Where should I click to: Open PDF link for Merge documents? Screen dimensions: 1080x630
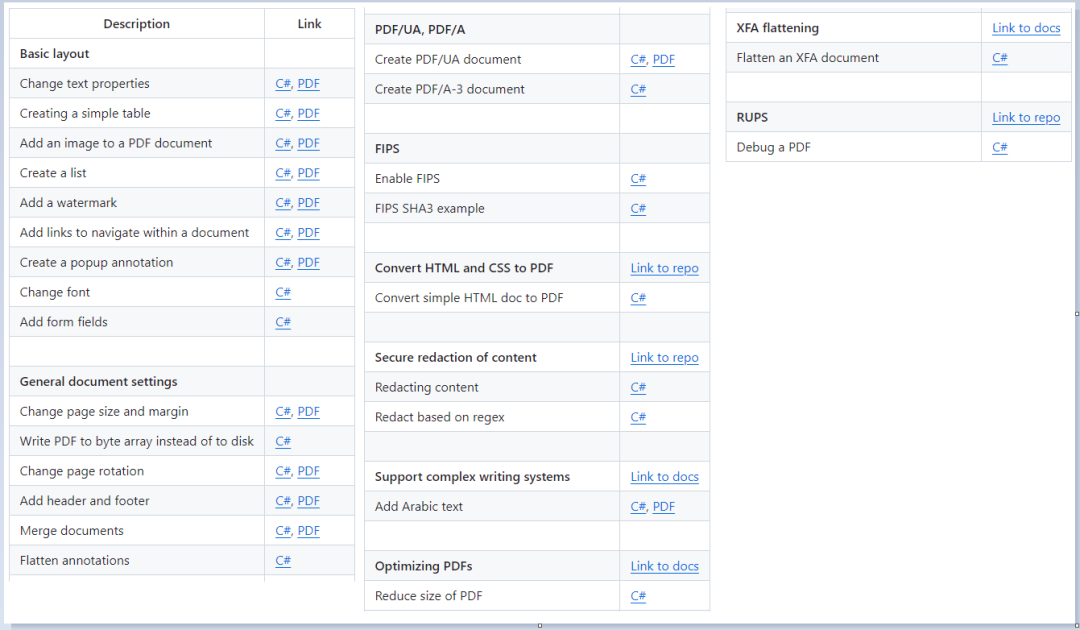(x=309, y=530)
